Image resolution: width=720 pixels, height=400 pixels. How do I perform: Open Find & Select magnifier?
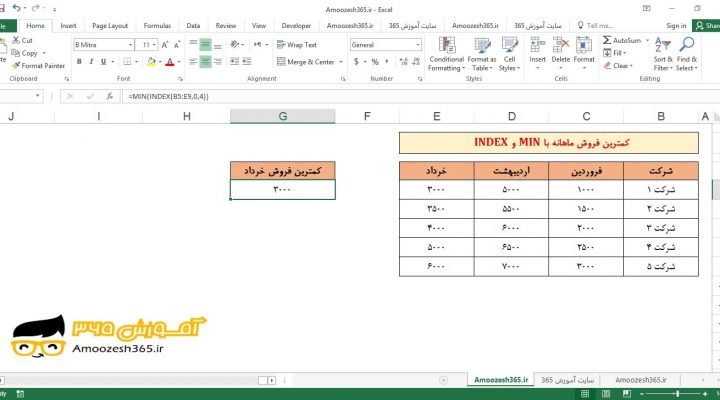686,54
